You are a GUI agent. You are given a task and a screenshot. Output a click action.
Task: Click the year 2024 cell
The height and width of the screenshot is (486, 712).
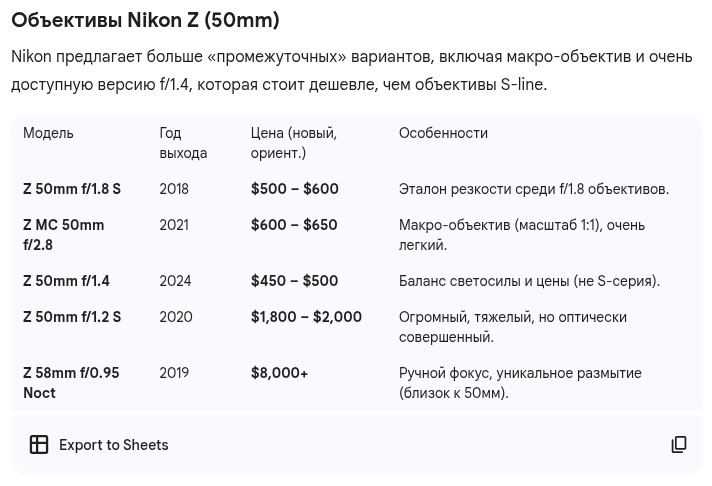point(175,281)
